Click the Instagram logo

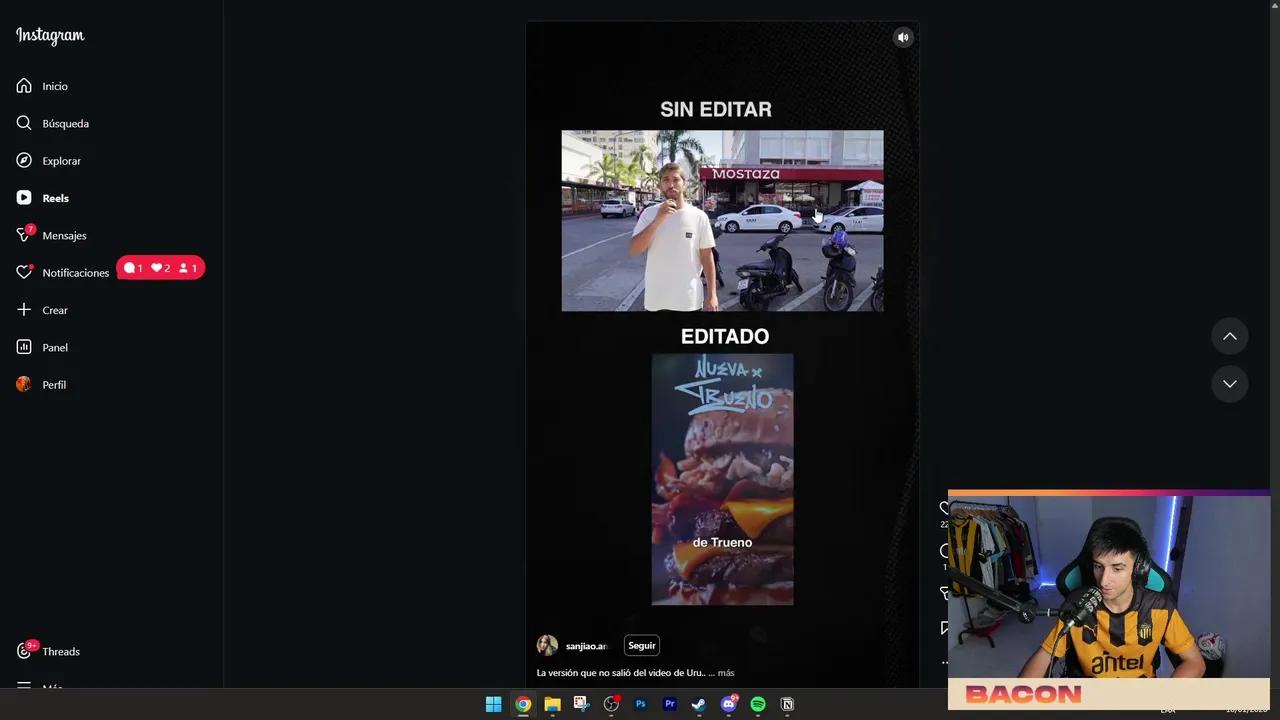[x=50, y=35]
